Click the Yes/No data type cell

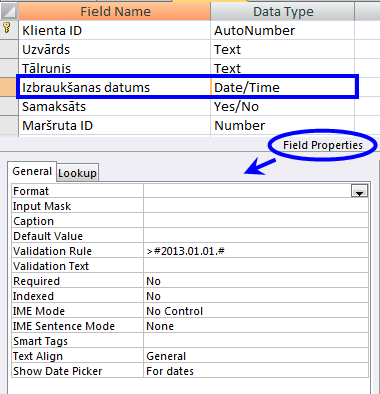[282, 107]
